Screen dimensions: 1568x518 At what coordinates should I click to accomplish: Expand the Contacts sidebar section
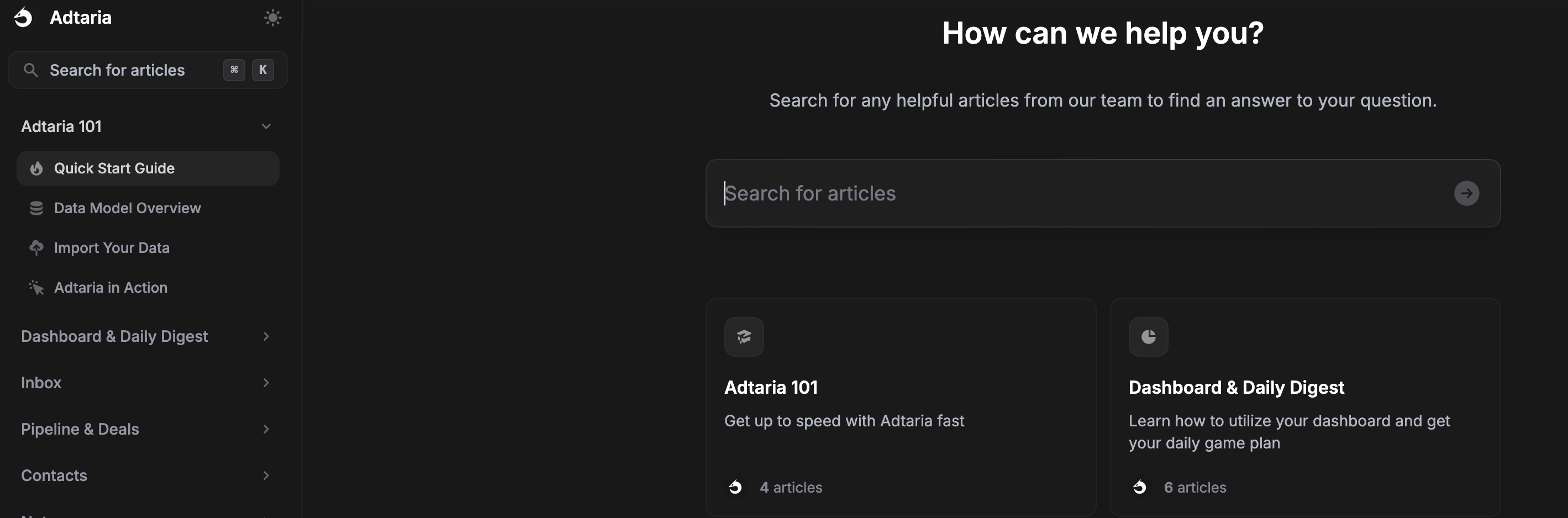coord(266,475)
